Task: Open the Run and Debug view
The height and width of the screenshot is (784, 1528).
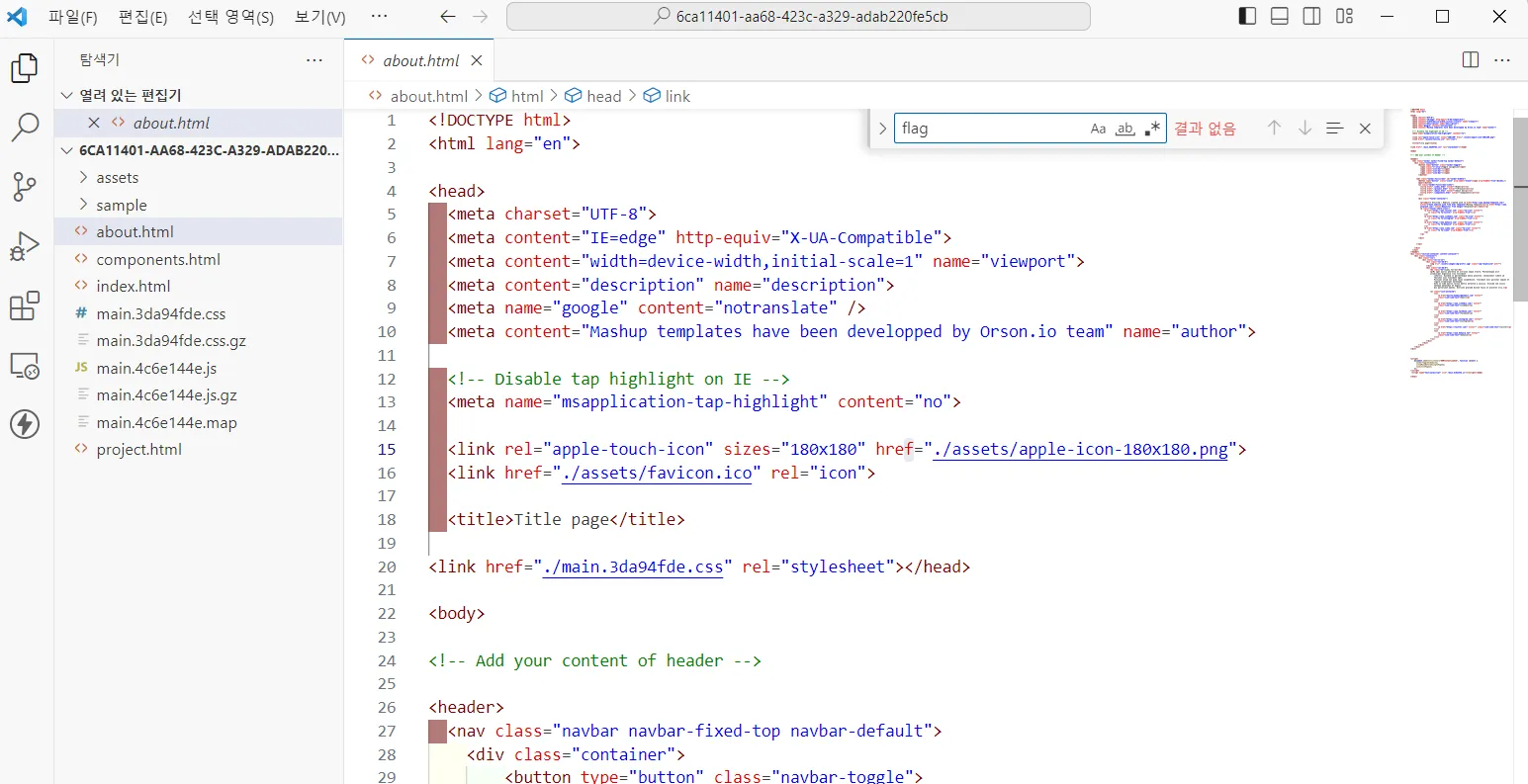Action: [25, 246]
